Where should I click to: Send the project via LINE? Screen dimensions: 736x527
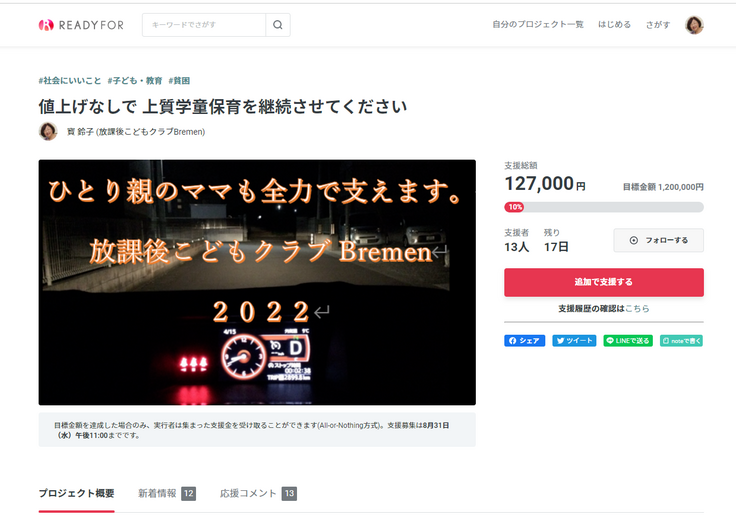pos(628,341)
